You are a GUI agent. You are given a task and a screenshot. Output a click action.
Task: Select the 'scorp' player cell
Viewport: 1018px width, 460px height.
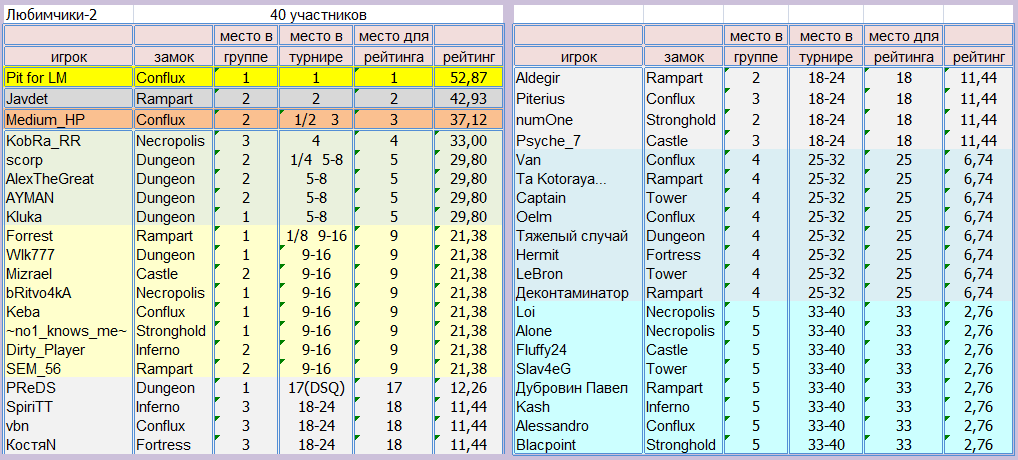click(68, 160)
